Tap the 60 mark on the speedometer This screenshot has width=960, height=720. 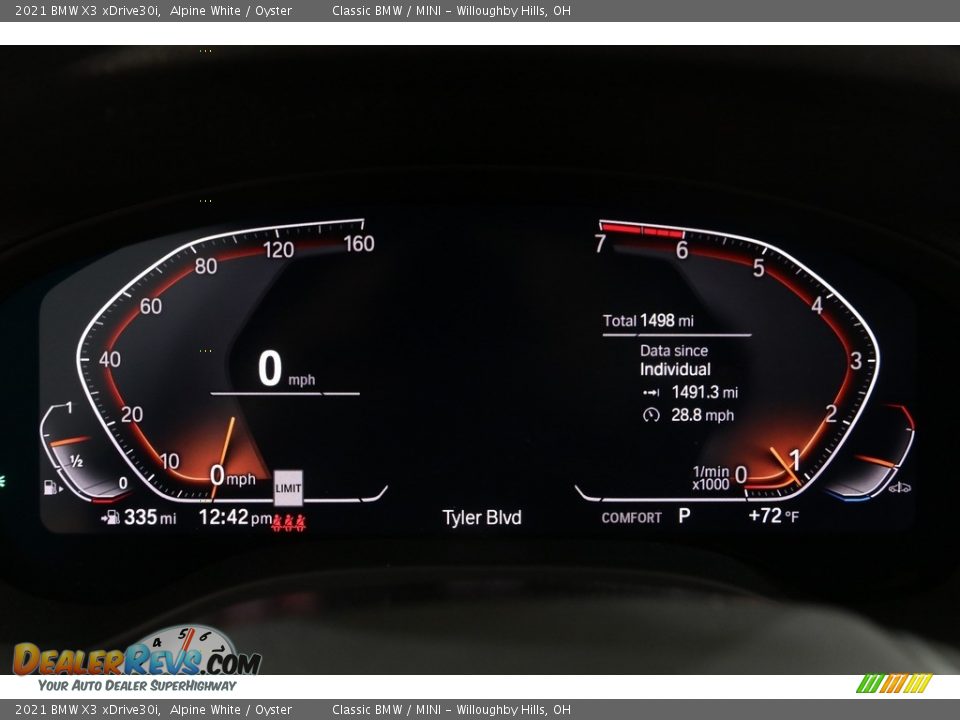pyautogui.click(x=151, y=306)
